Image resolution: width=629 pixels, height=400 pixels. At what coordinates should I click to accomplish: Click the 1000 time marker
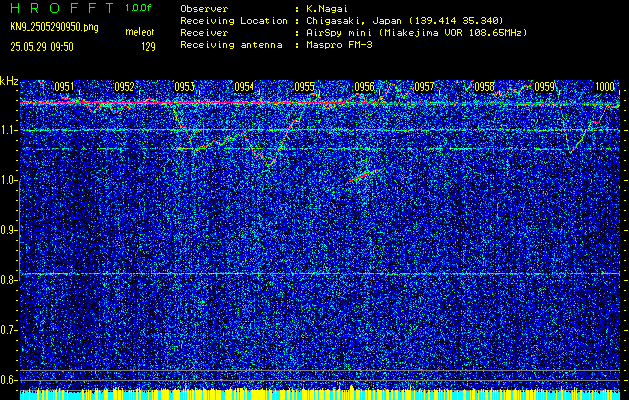(605, 87)
